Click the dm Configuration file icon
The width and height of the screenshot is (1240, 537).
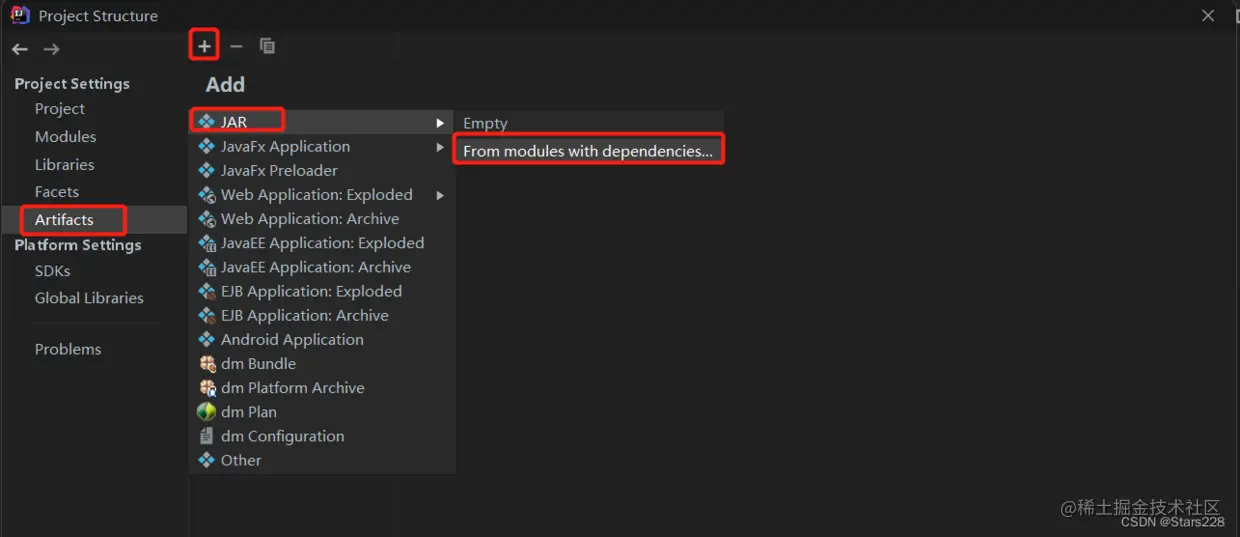coord(207,436)
